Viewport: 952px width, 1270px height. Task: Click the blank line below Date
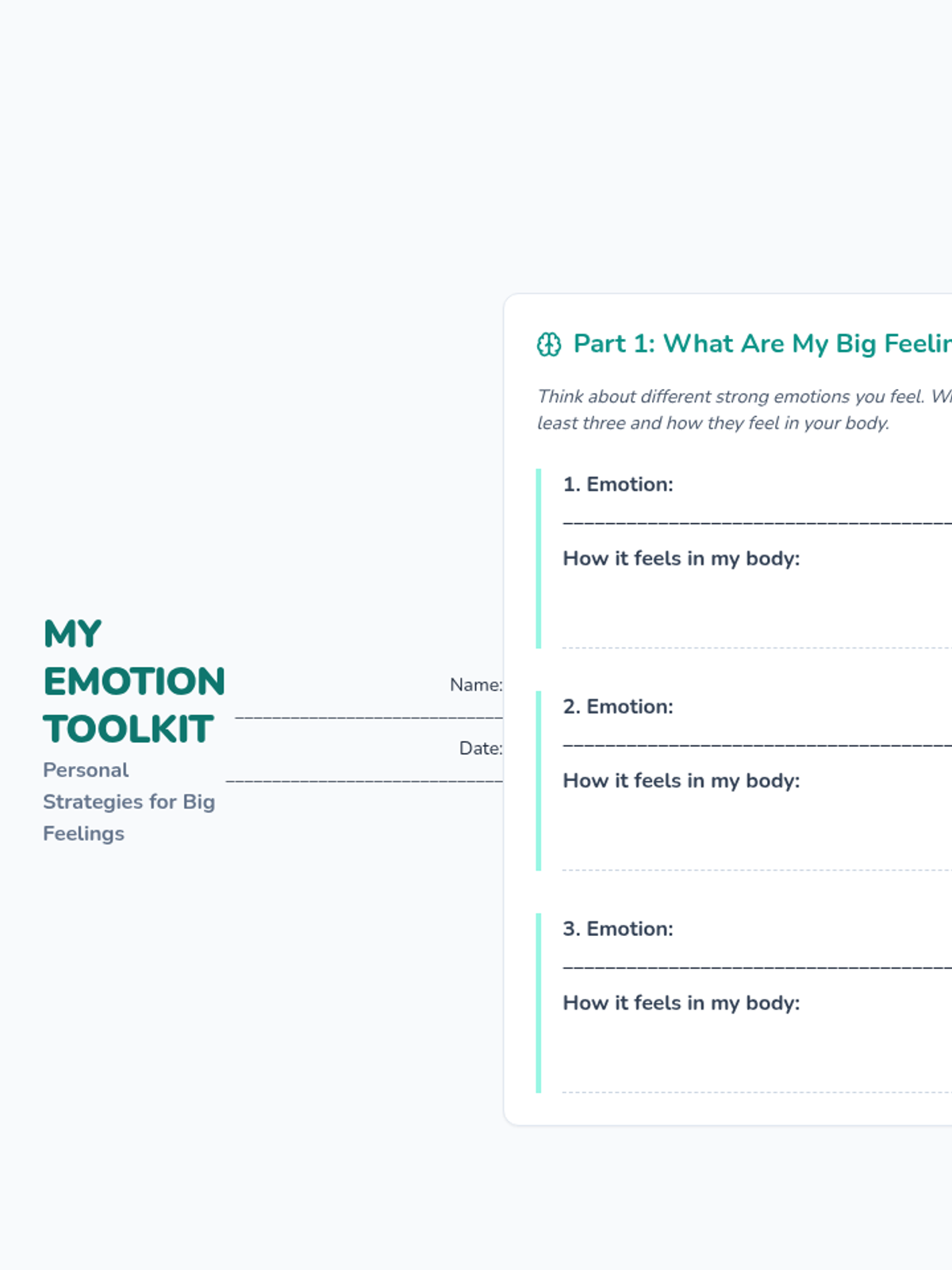click(364, 780)
